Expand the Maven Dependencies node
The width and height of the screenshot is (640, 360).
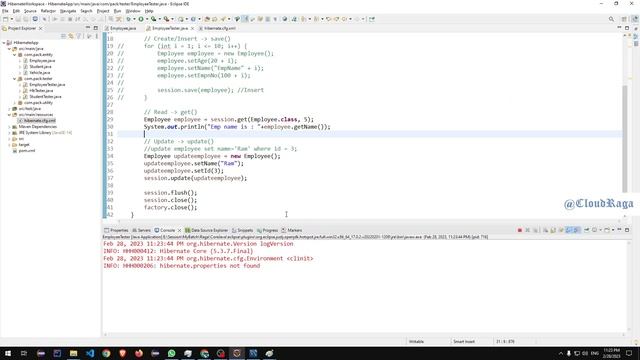click(9, 127)
